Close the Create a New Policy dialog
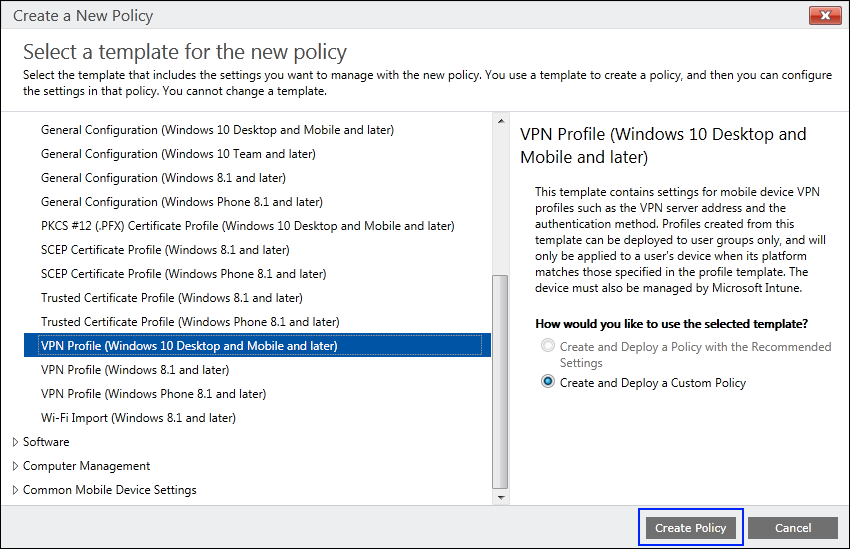The width and height of the screenshot is (850, 549). 825,17
